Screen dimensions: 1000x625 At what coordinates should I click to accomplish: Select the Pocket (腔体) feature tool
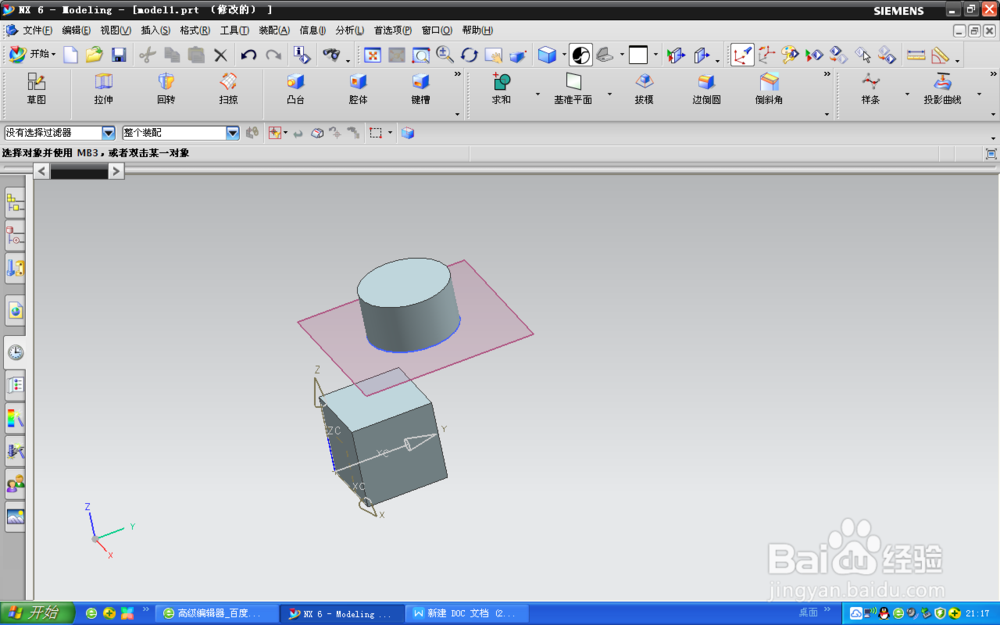tap(358, 88)
